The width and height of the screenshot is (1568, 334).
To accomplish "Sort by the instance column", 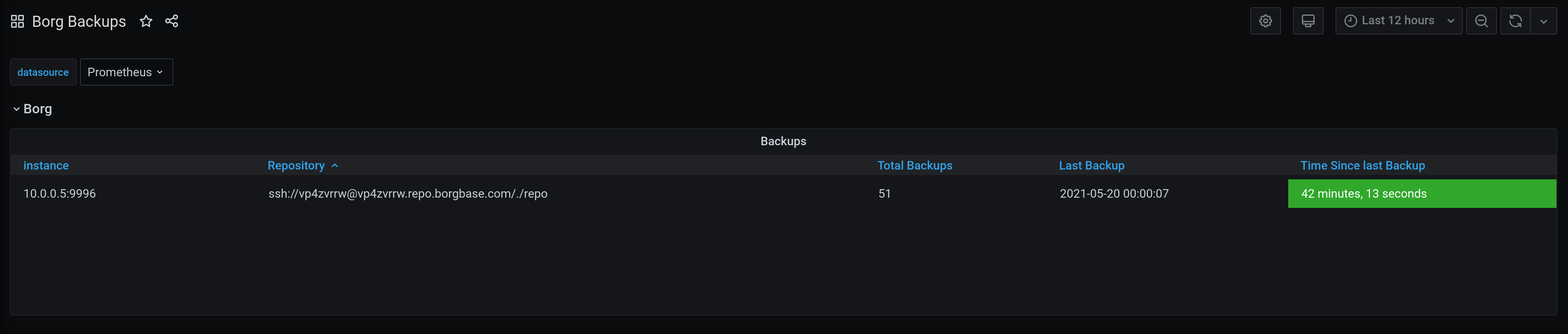I will [46, 165].
